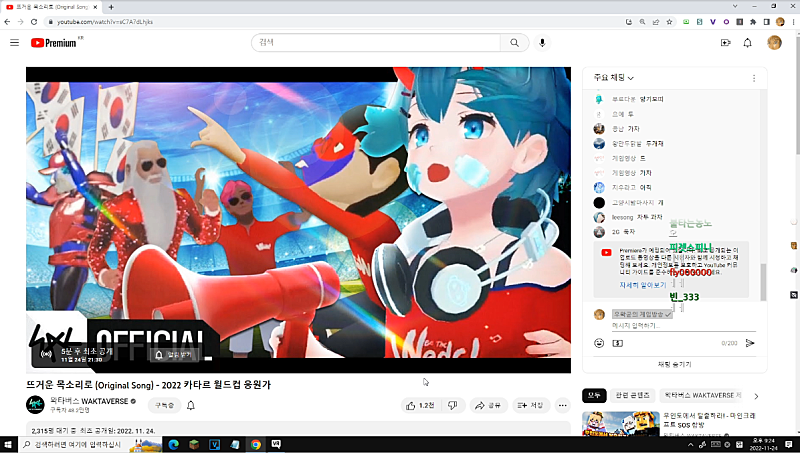800x453 pixels.
Task: Select the 왁타버스 WAKTAVERSE filter chip
Action: tap(703, 395)
